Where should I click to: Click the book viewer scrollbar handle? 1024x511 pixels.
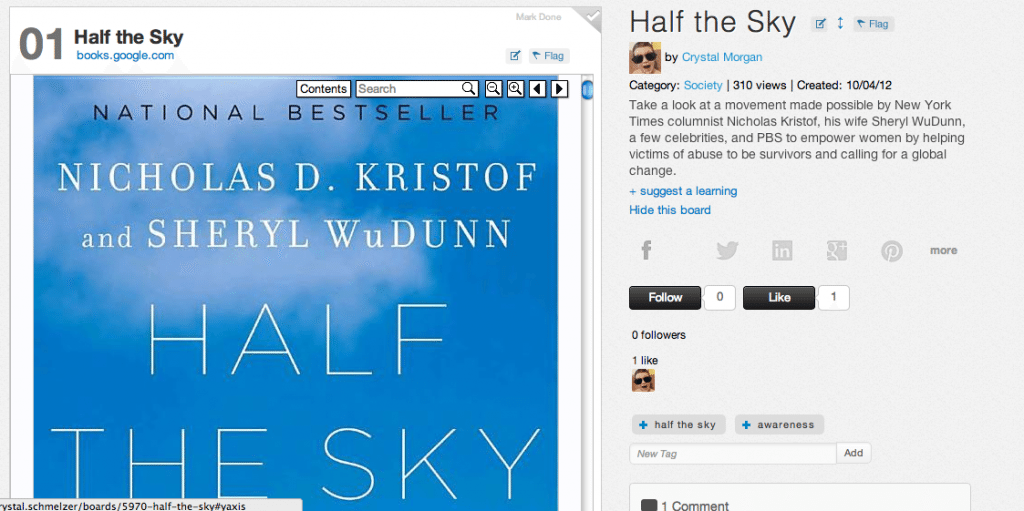point(587,89)
